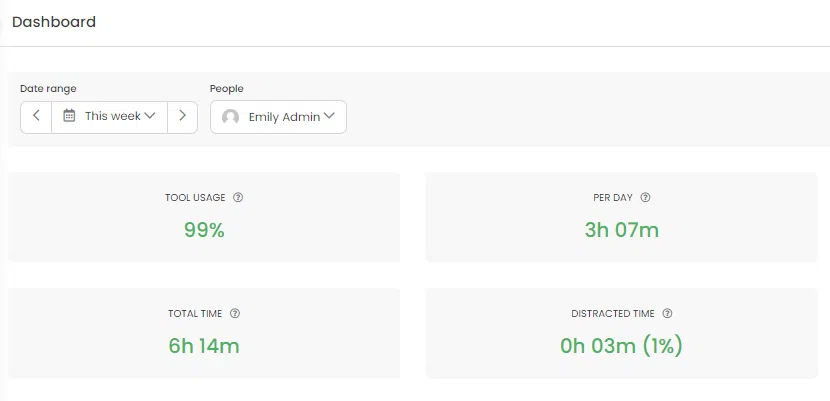The height and width of the screenshot is (401, 830).
Task: Click the People filter label
Action: (227, 88)
